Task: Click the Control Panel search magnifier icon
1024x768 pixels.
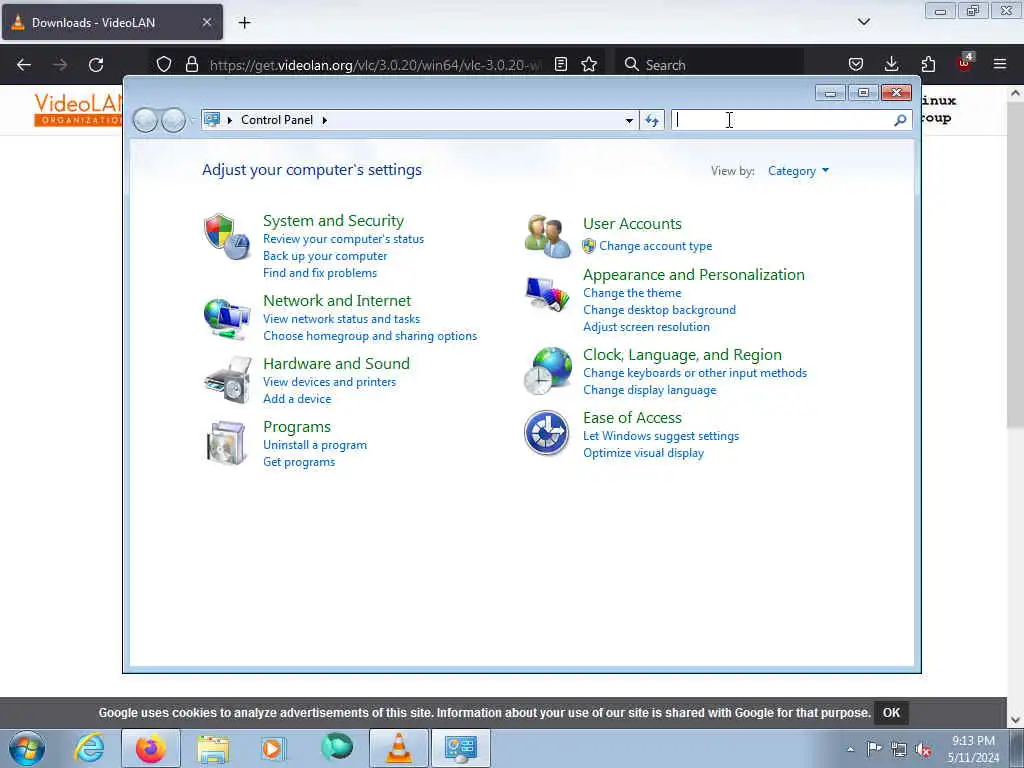Action: click(901, 120)
